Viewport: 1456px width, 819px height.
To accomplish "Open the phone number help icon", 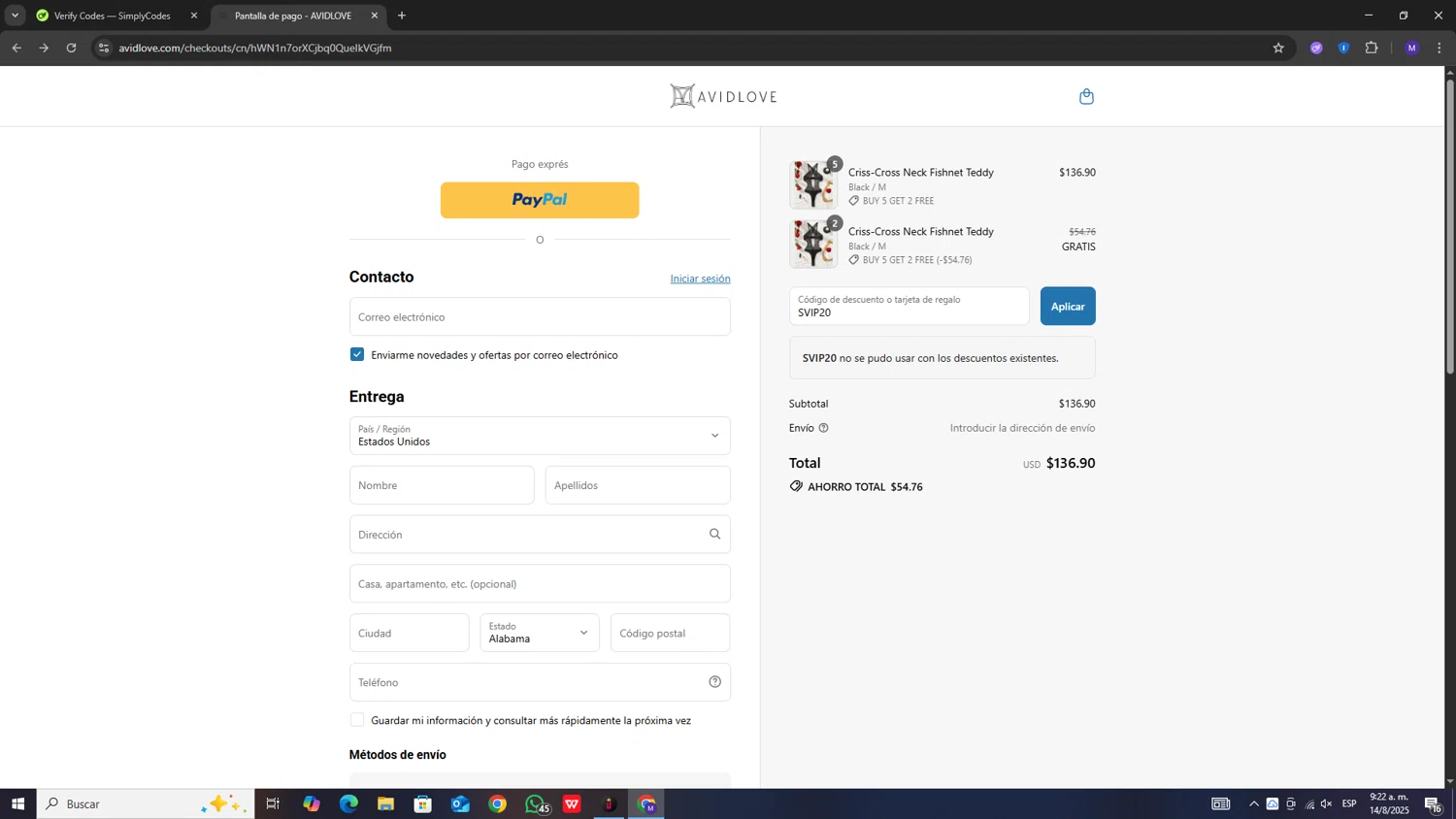I will 714,682.
